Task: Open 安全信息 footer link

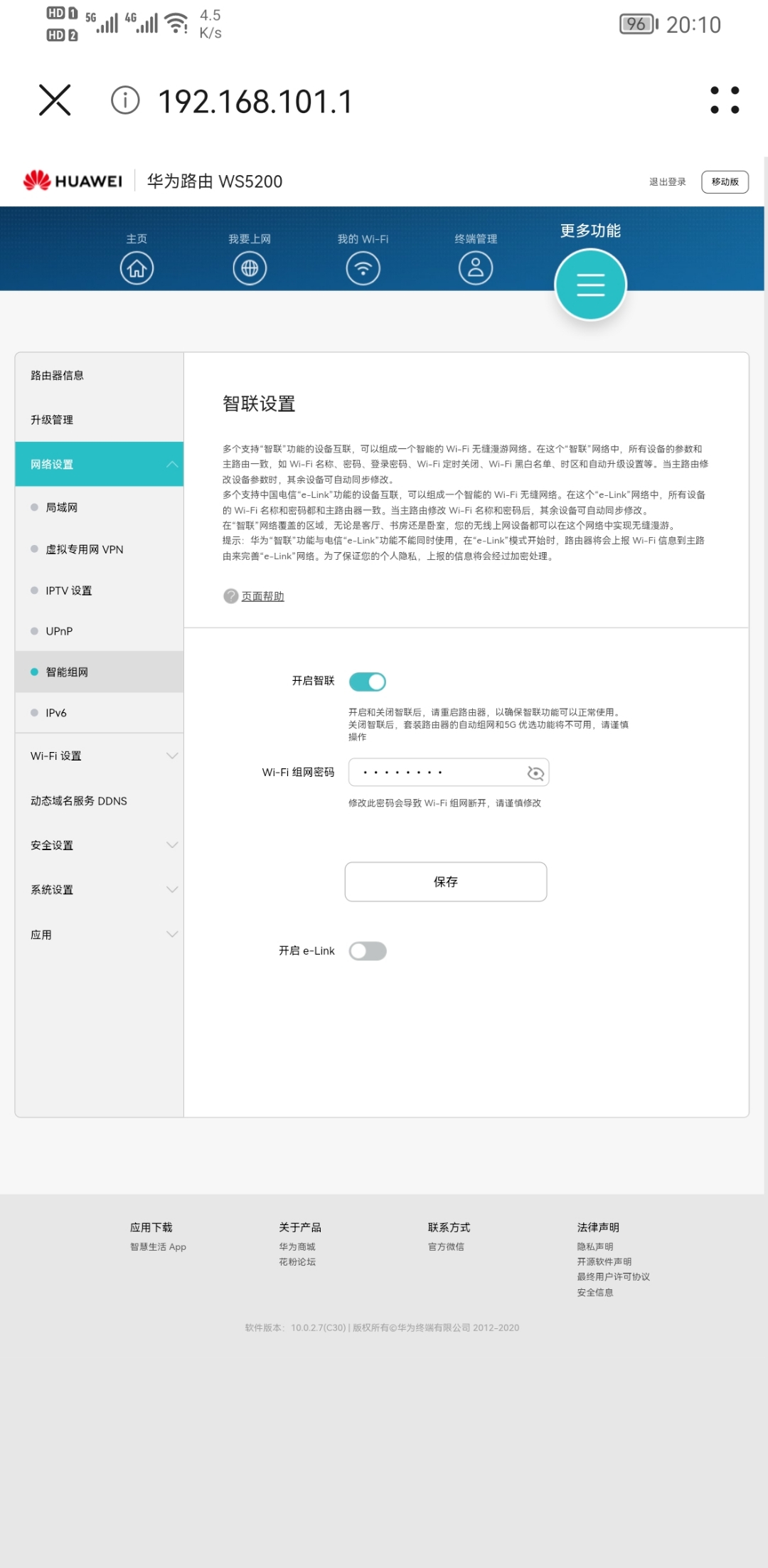Action: pyautogui.click(x=595, y=1293)
